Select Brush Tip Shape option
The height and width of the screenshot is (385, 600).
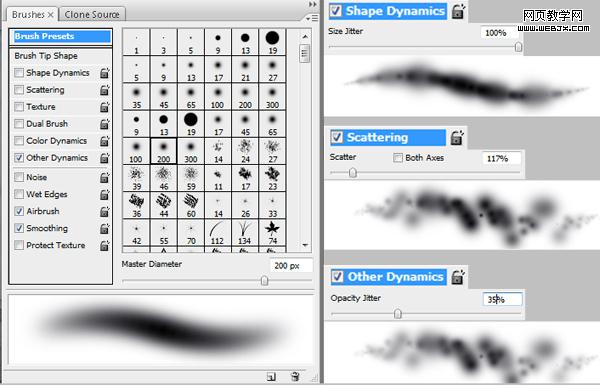(x=46, y=56)
